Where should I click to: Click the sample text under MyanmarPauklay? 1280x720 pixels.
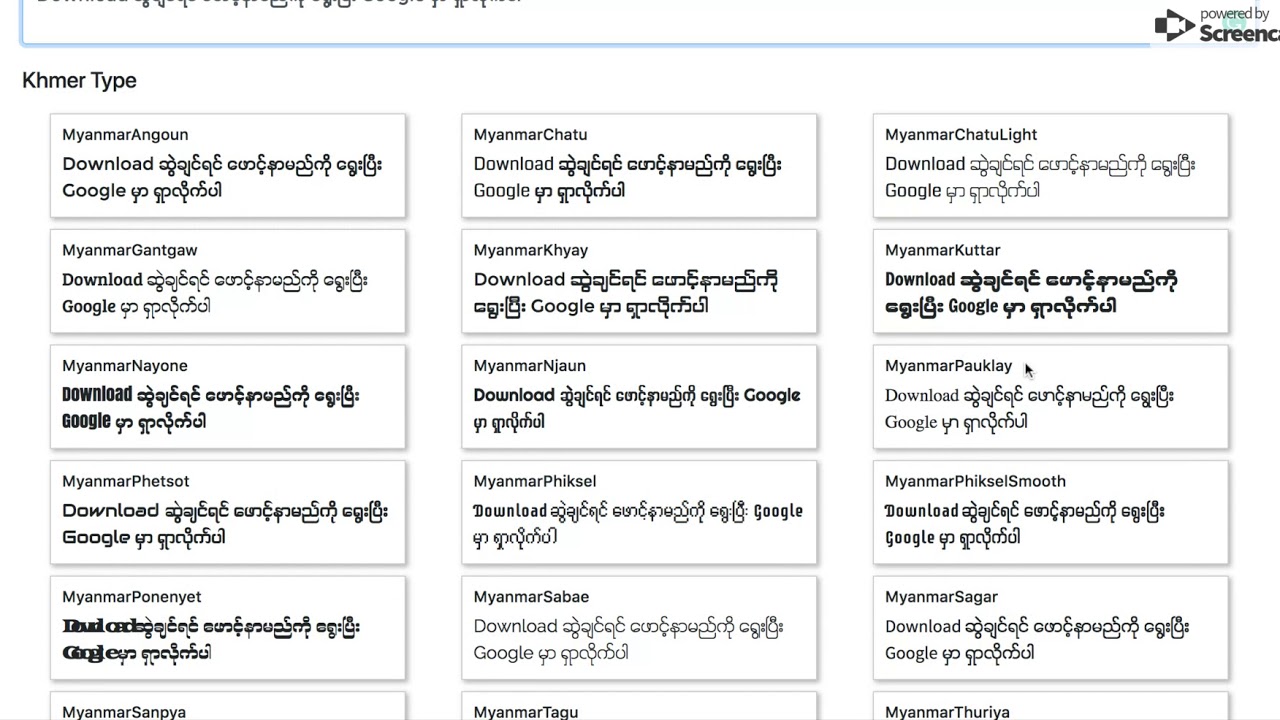click(x=1030, y=408)
